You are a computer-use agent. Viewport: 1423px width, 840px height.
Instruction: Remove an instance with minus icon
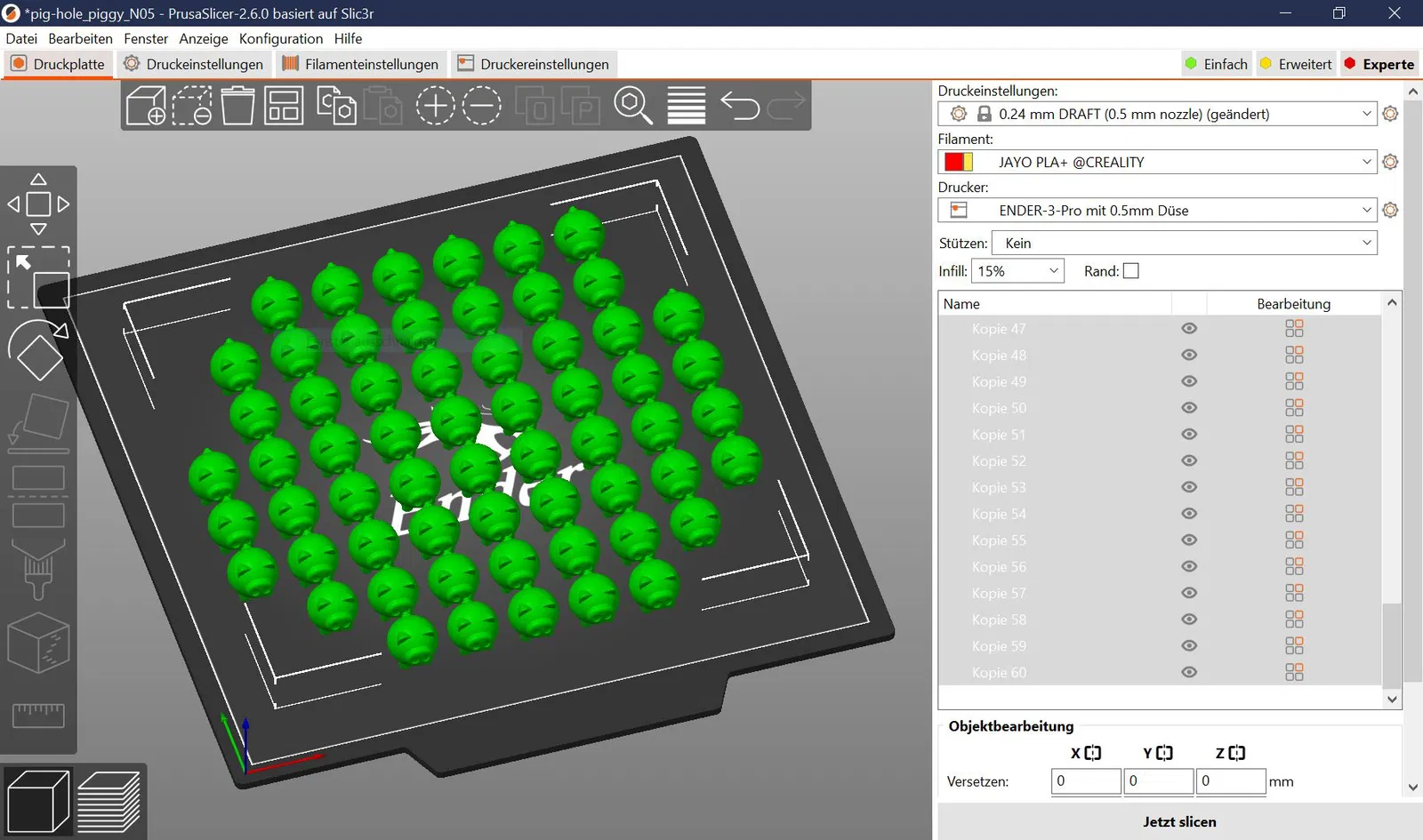[482, 106]
